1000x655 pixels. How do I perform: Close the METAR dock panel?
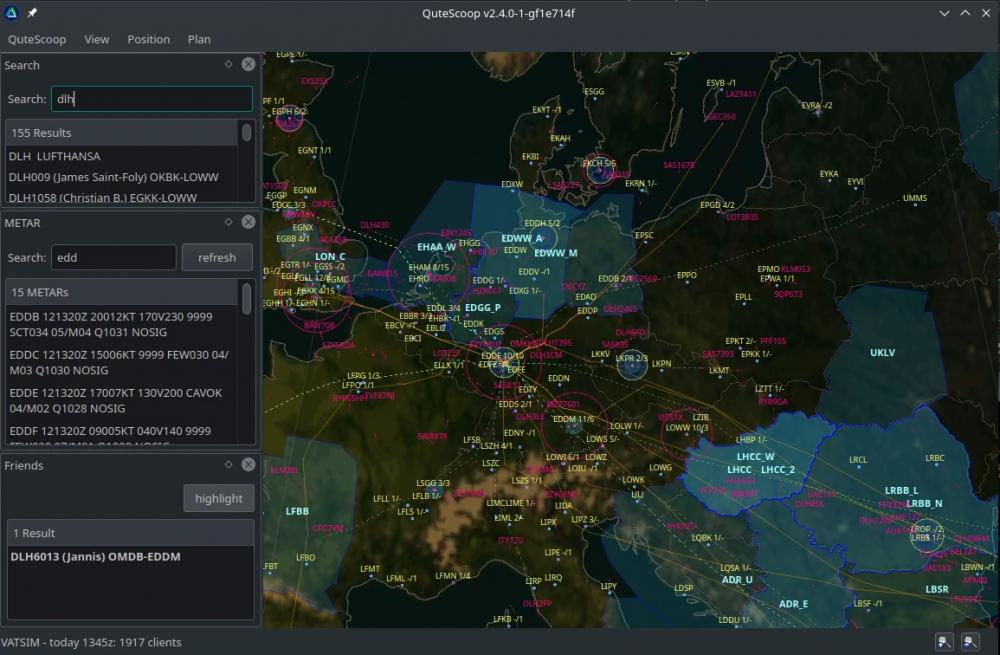coord(248,222)
